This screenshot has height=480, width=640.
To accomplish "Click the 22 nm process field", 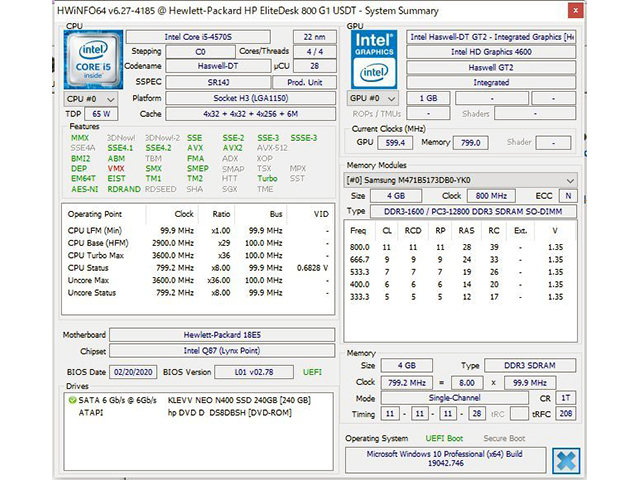I will (314, 37).
